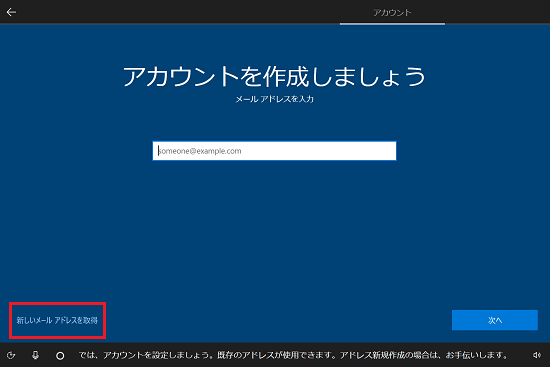Image resolution: width=550 pixels, height=367 pixels.
Task: Select the アカウント tab
Action: (x=392, y=13)
